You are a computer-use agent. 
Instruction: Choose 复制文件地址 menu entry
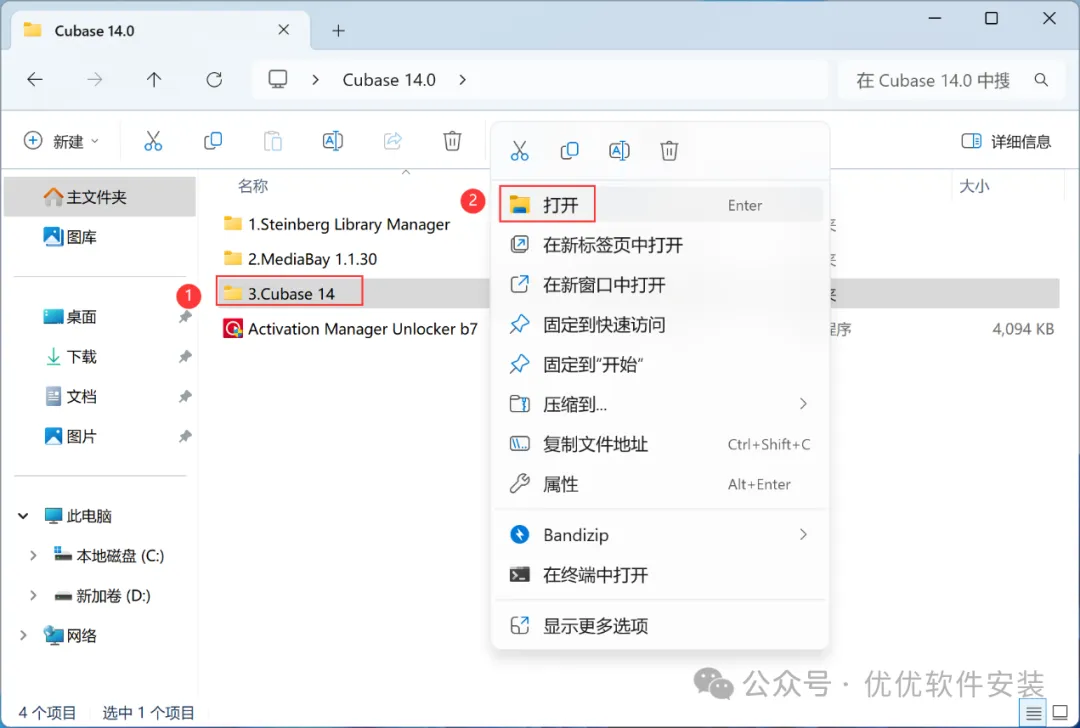tap(660, 444)
